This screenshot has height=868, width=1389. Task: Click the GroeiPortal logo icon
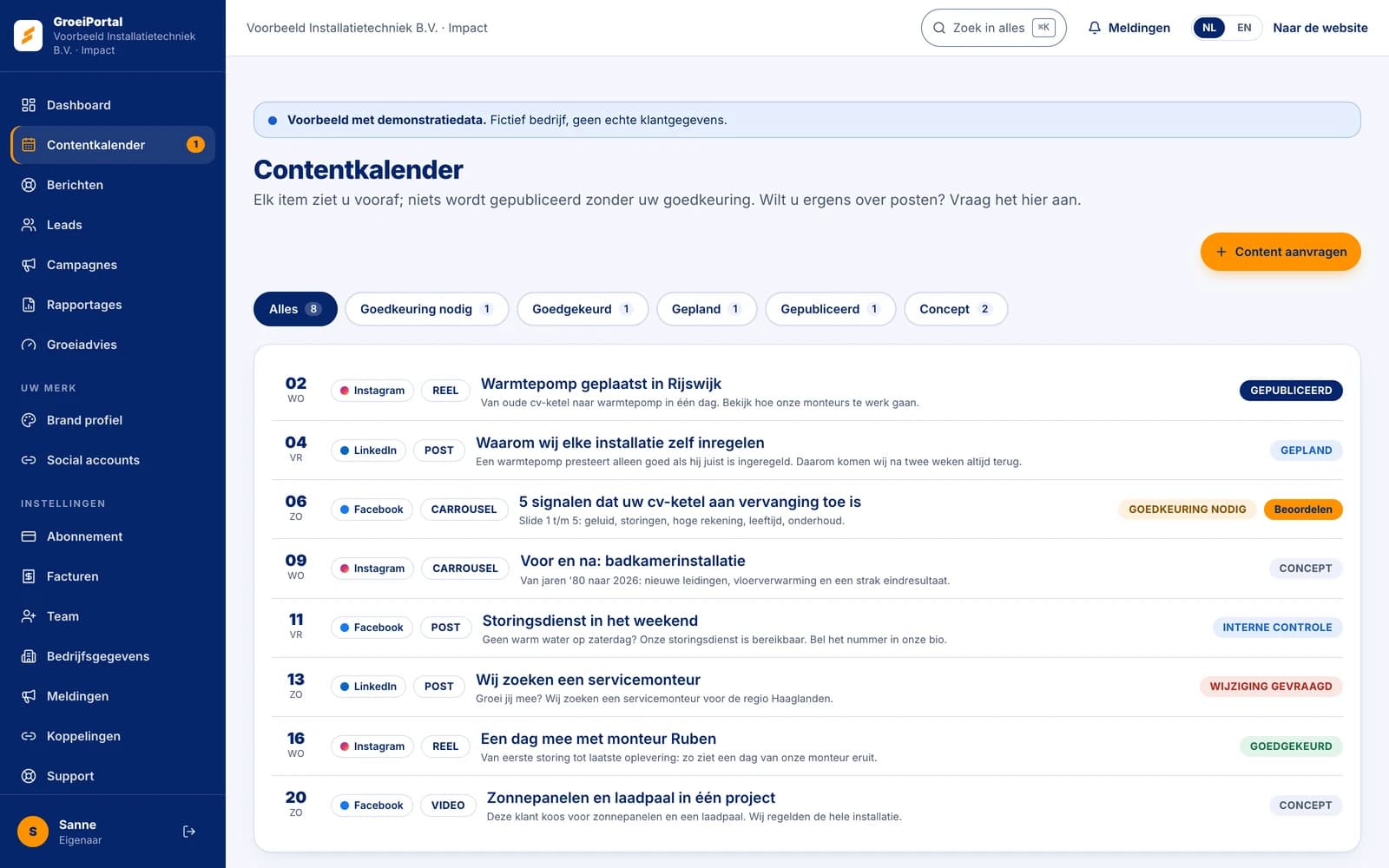pyautogui.click(x=28, y=36)
